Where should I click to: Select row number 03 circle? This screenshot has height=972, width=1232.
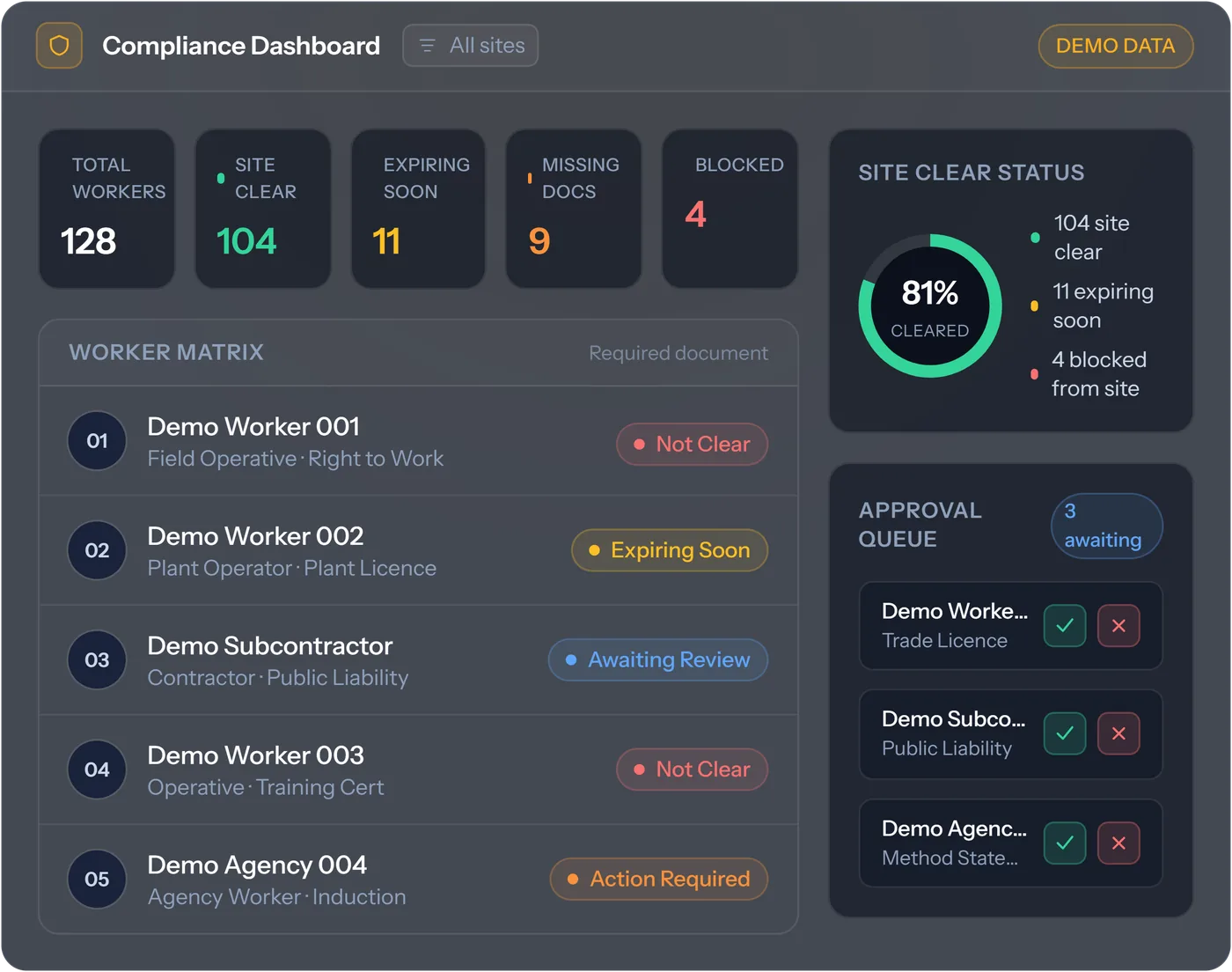click(x=97, y=659)
